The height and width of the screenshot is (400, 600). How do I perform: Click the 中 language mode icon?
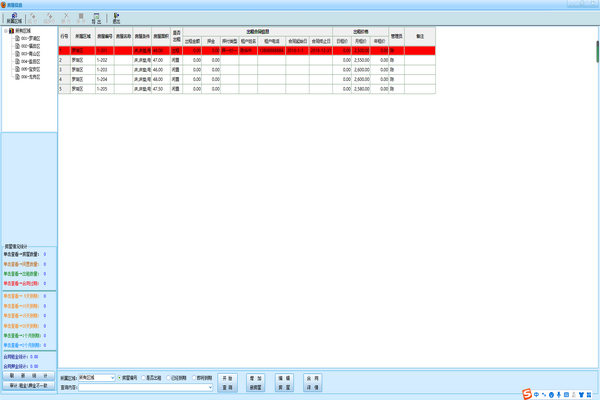pos(538,392)
